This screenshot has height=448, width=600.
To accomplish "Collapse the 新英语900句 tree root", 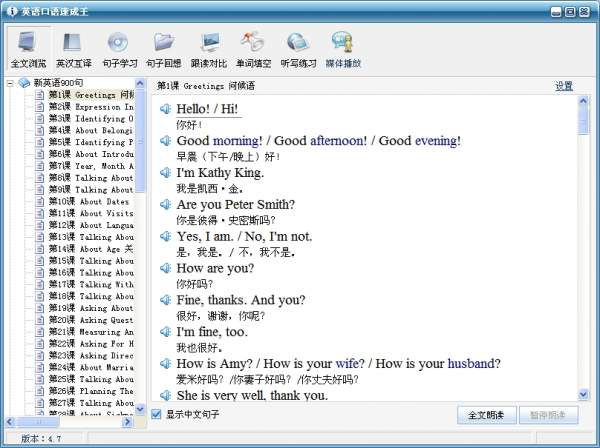I will click(x=11, y=82).
